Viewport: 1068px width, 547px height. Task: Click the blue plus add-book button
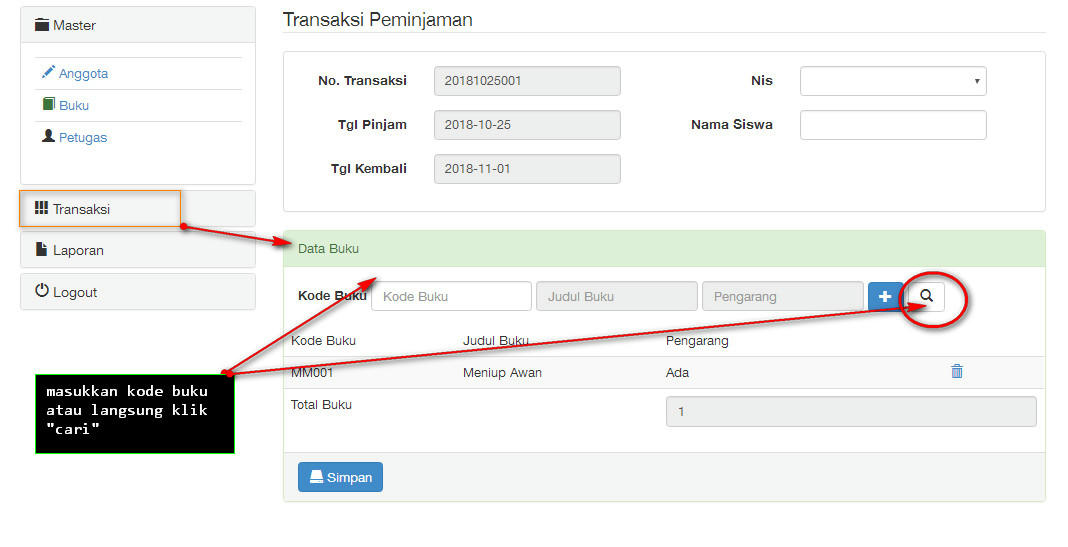coord(885,296)
